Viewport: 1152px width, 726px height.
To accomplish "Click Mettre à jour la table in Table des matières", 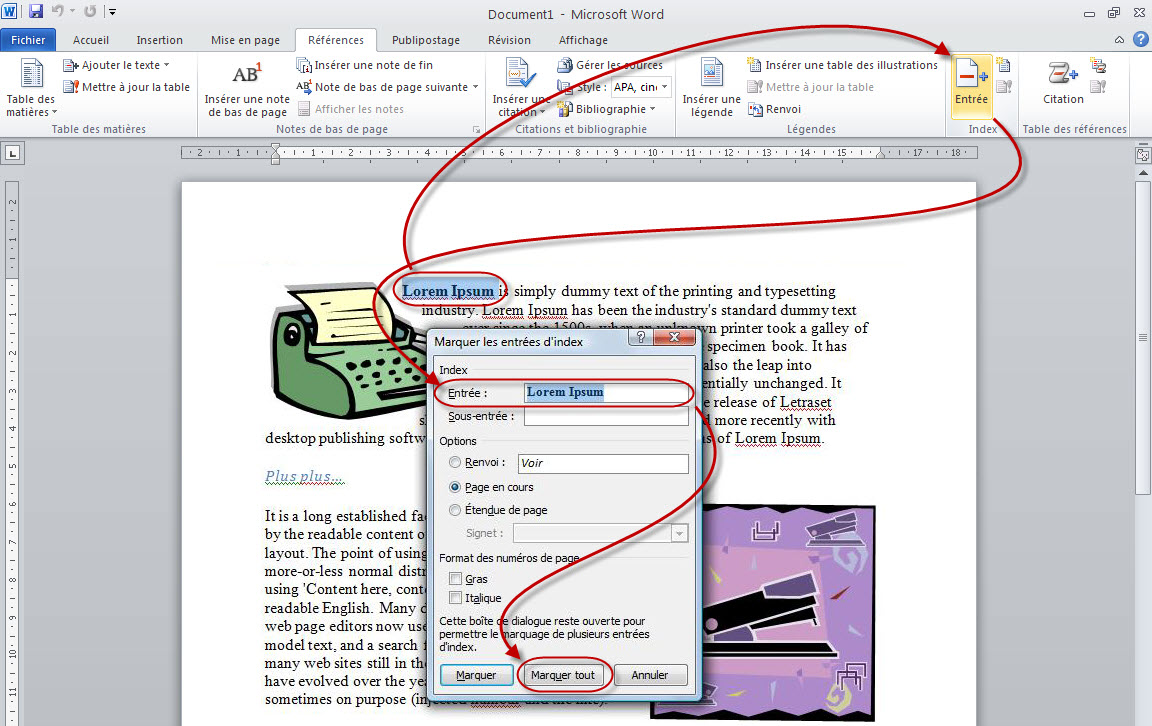I will [126, 87].
